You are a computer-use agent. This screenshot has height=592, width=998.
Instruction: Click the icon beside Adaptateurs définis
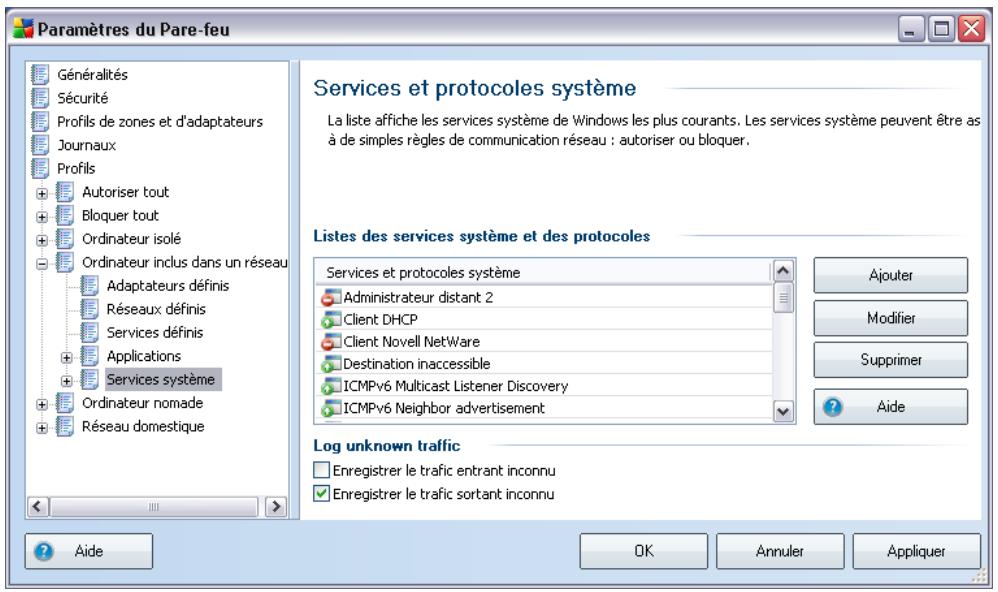[x=90, y=286]
